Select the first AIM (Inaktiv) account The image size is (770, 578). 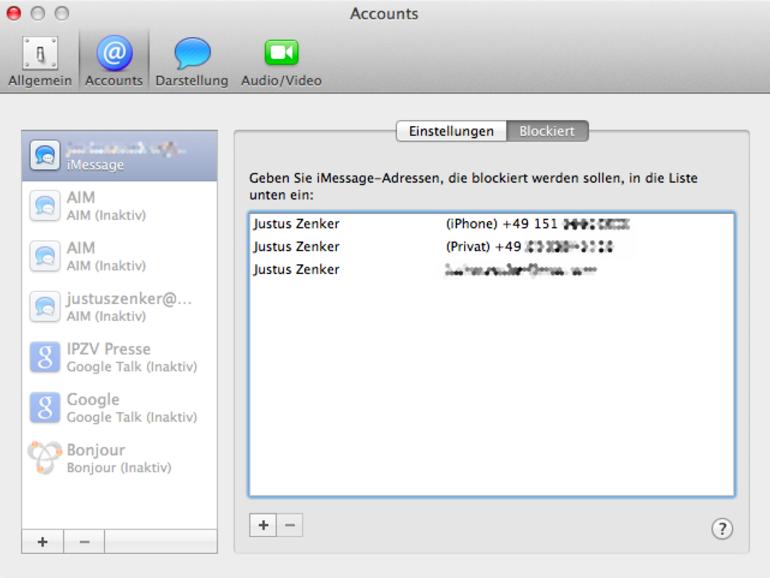pos(119,206)
